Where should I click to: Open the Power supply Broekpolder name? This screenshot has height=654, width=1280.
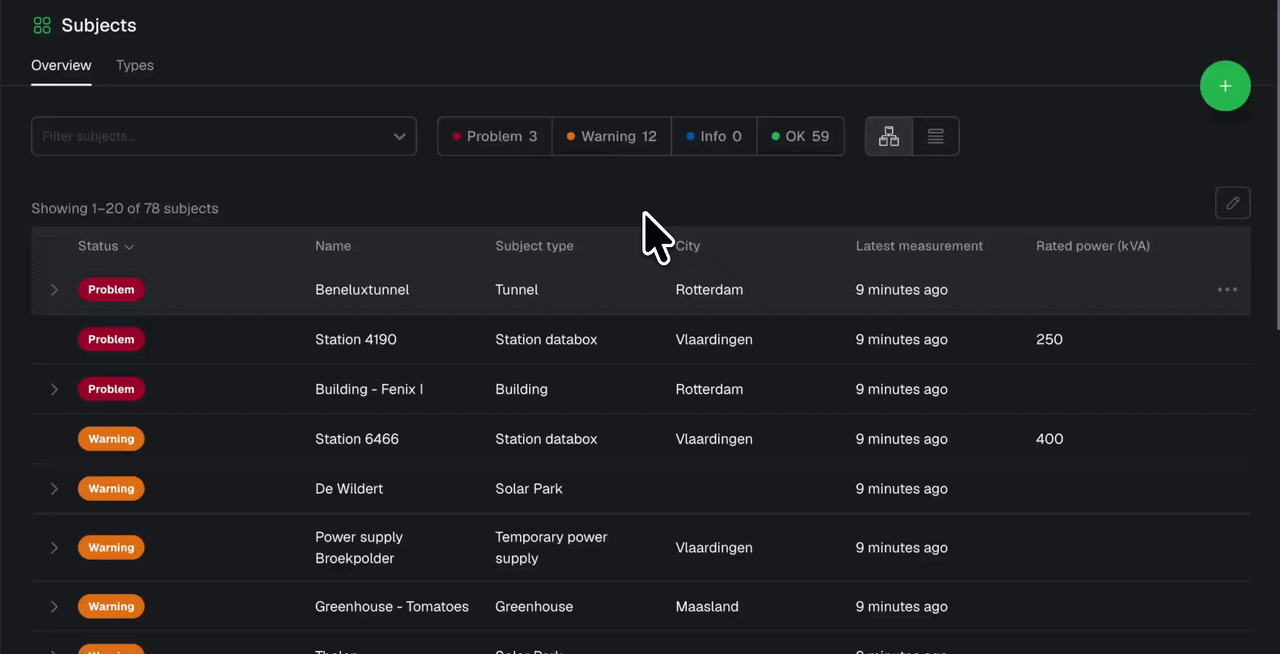point(359,548)
